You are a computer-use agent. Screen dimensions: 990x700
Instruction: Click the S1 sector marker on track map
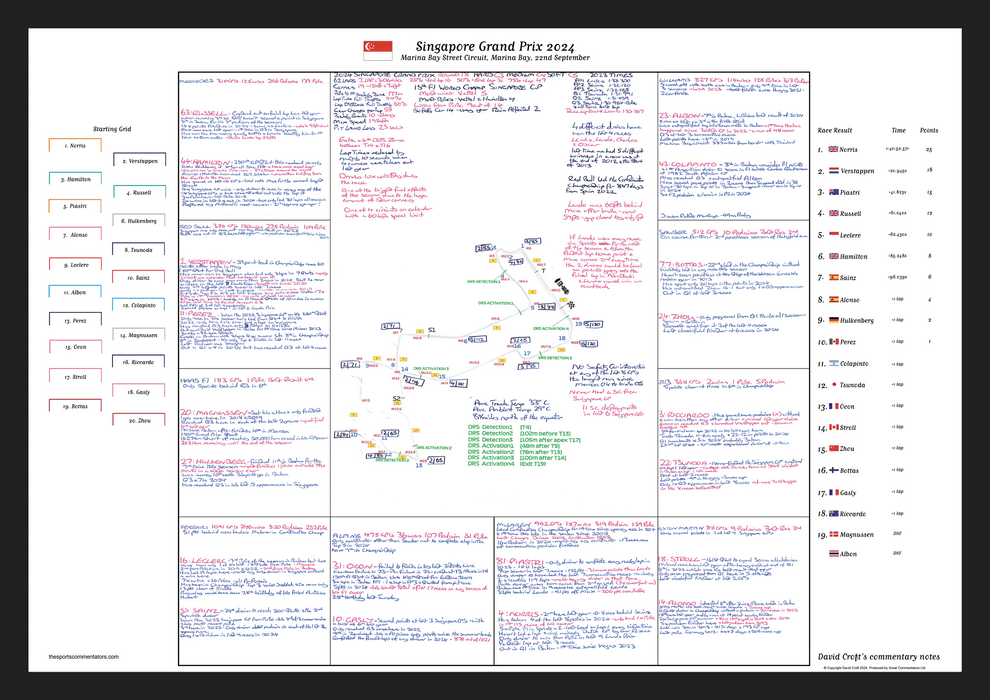pyautogui.click(x=432, y=329)
